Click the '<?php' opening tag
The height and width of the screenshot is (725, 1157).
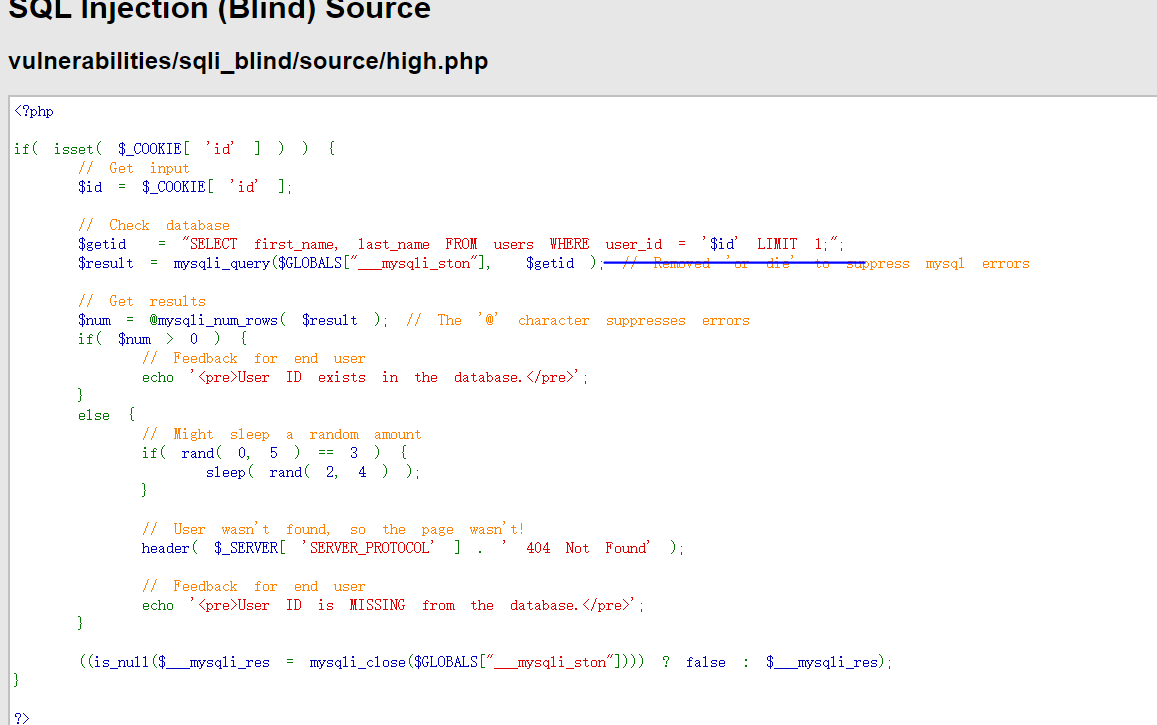(x=34, y=111)
